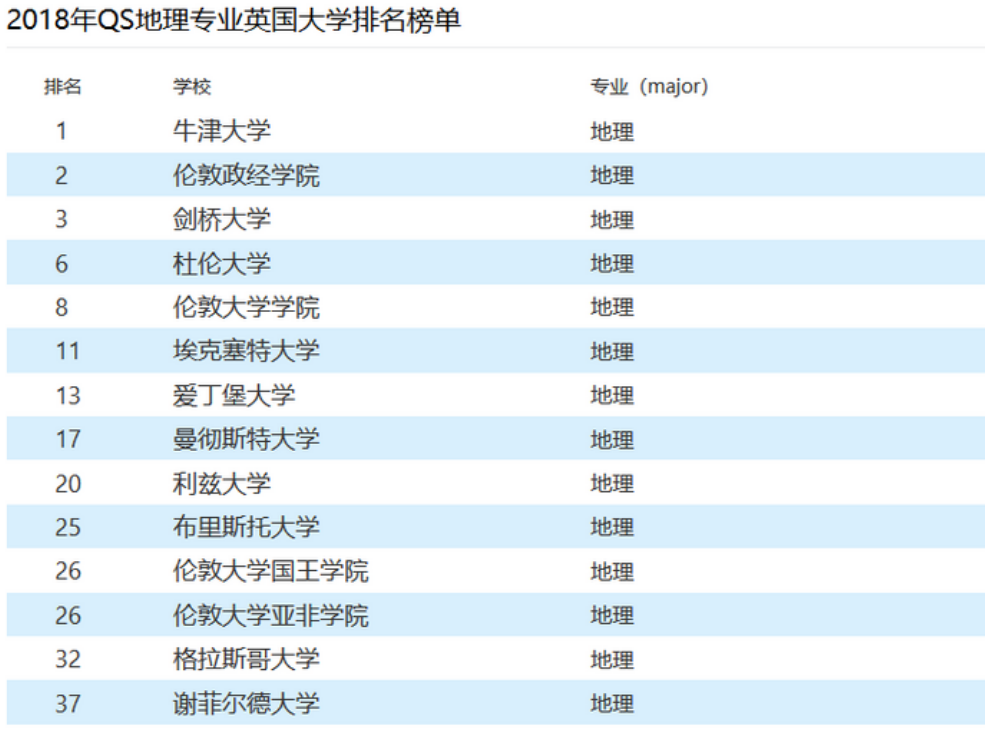This screenshot has width=985, height=730.
Task: Click 地理 major in 伦敦政经学院 row
Action: click(612, 175)
